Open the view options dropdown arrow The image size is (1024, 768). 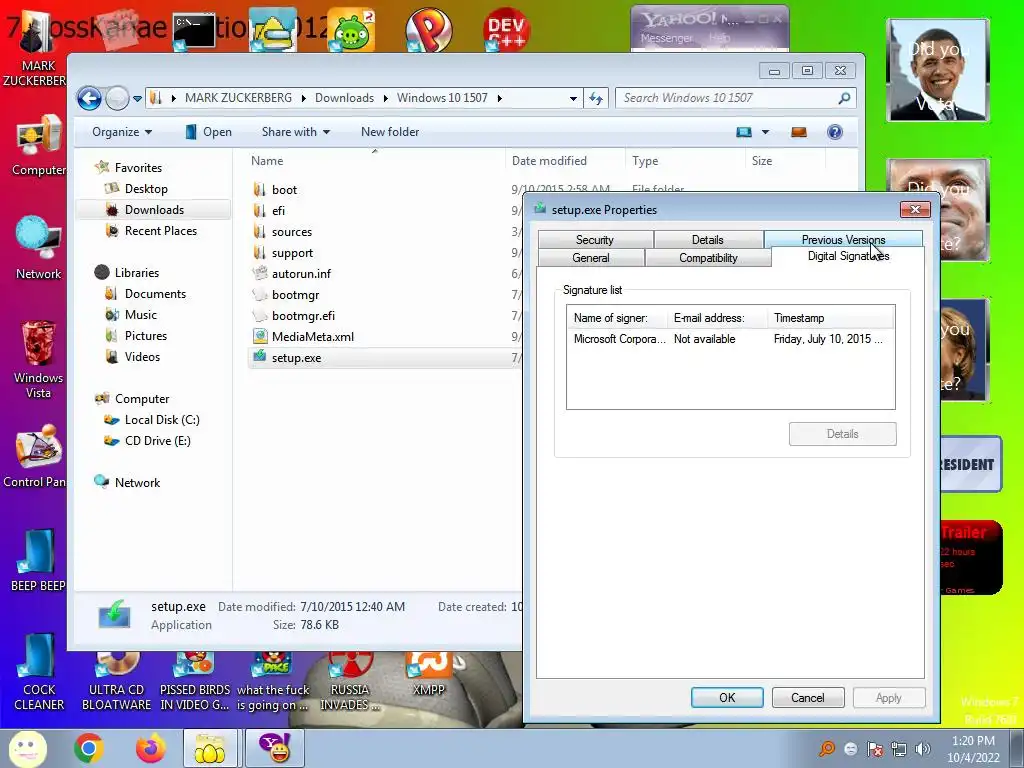765,132
